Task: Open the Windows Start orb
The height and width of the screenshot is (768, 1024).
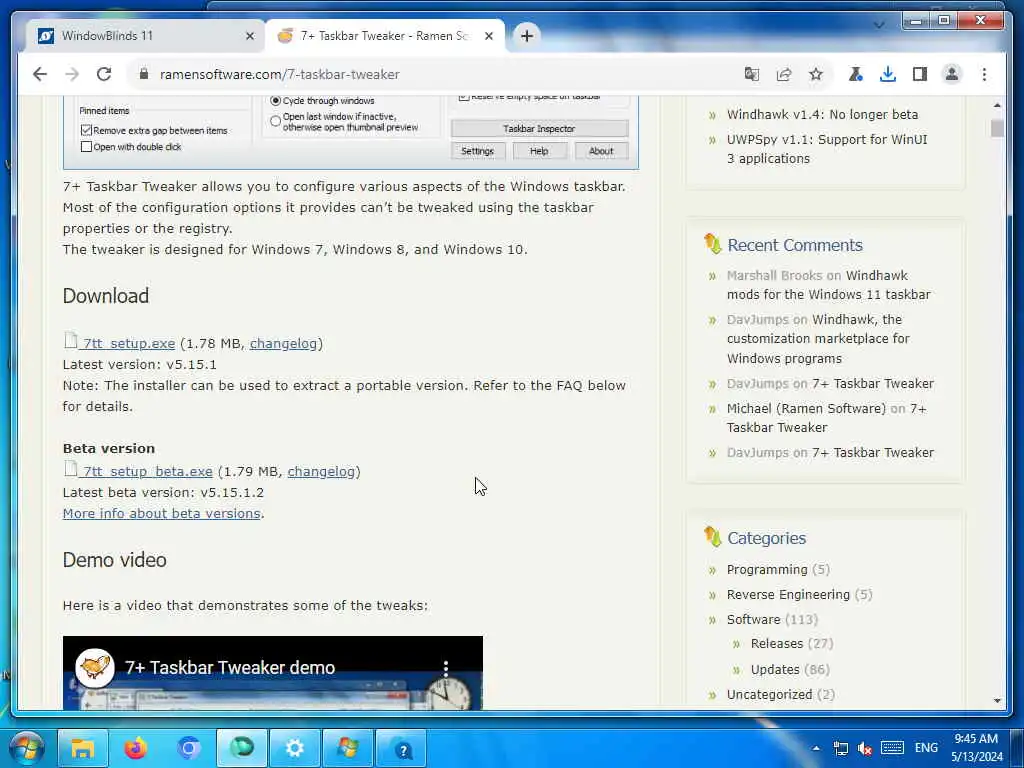Action: coord(26,748)
